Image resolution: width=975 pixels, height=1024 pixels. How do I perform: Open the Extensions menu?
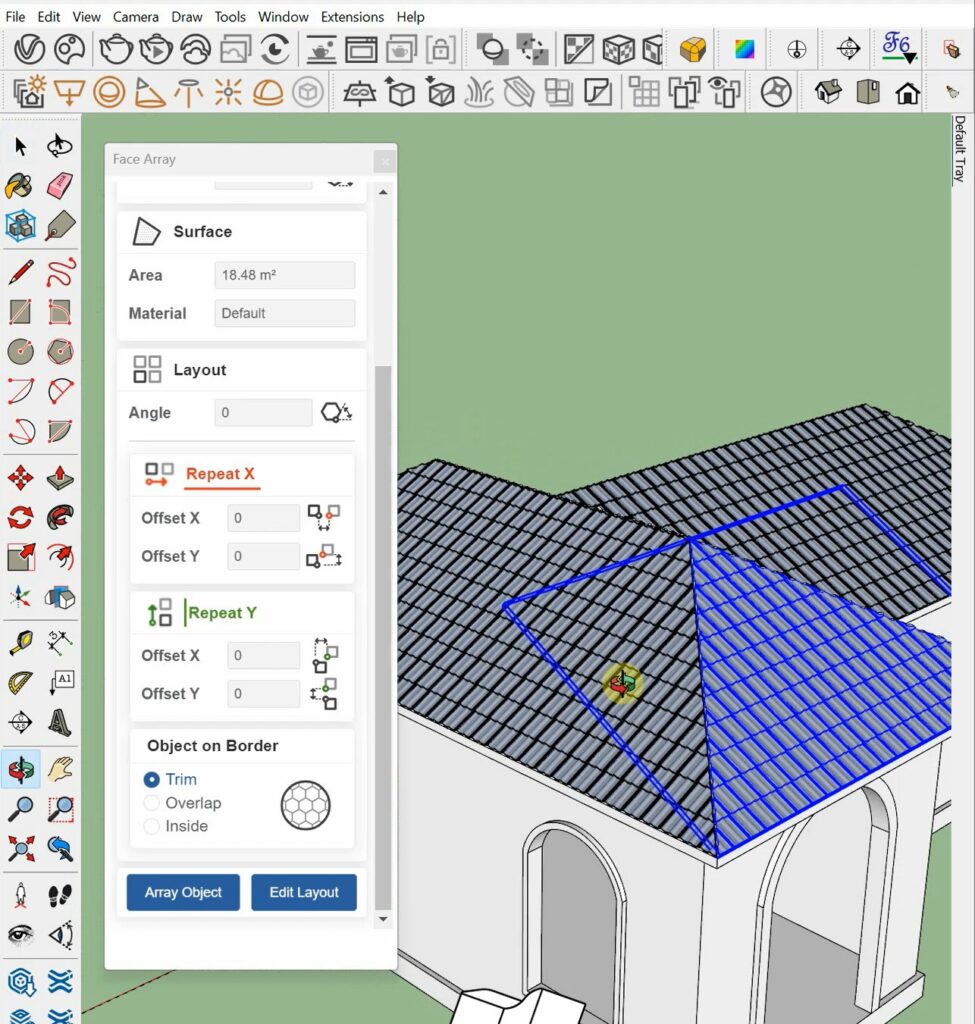[352, 17]
